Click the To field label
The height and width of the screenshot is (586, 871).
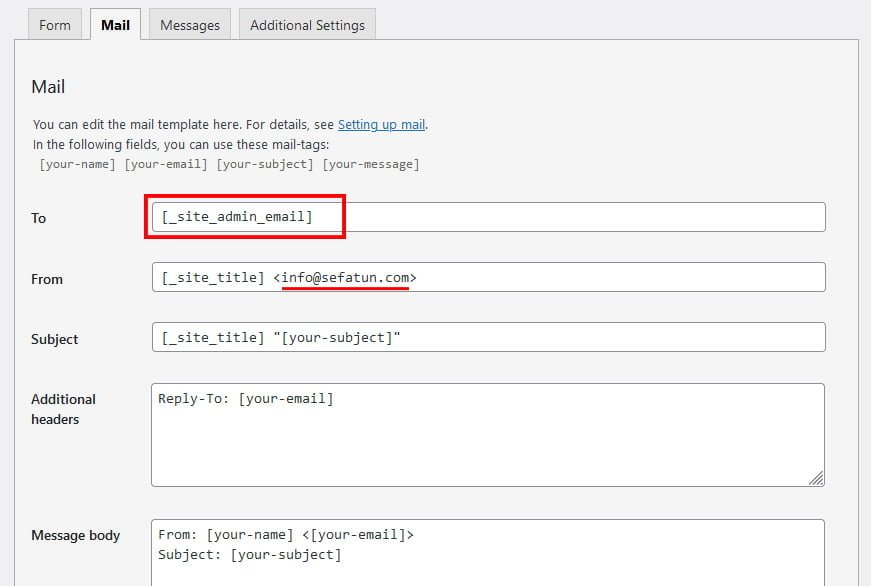pos(38,218)
